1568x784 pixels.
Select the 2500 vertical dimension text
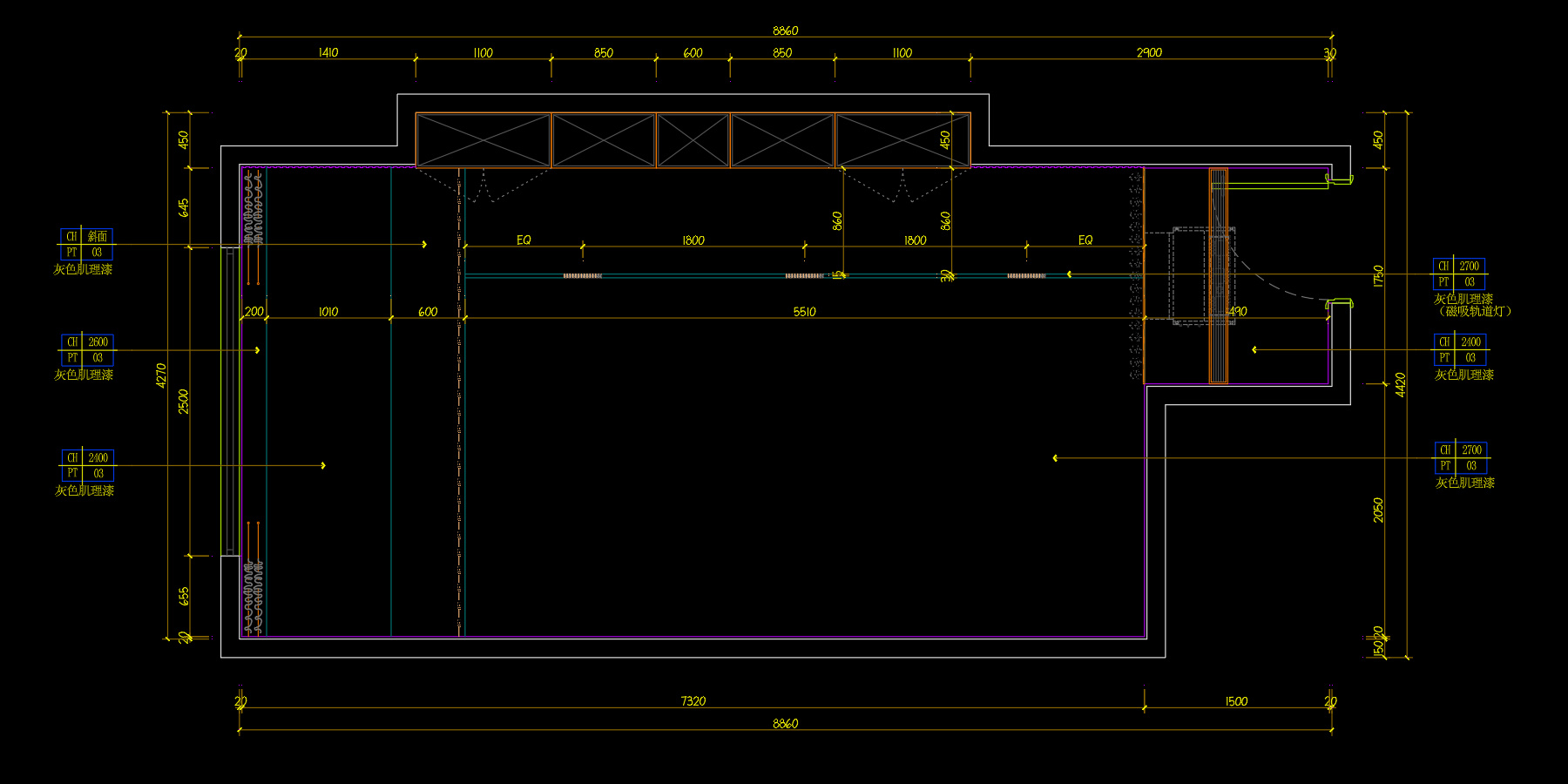pos(184,402)
